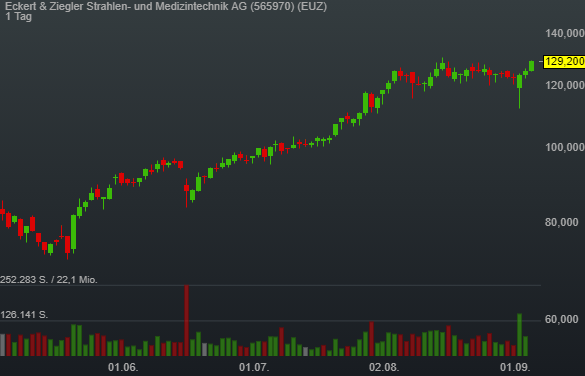The width and height of the screenshot is (585, 376).
Task: Click the last green candlestick at the right edge
Action: [x=531, y=66]
